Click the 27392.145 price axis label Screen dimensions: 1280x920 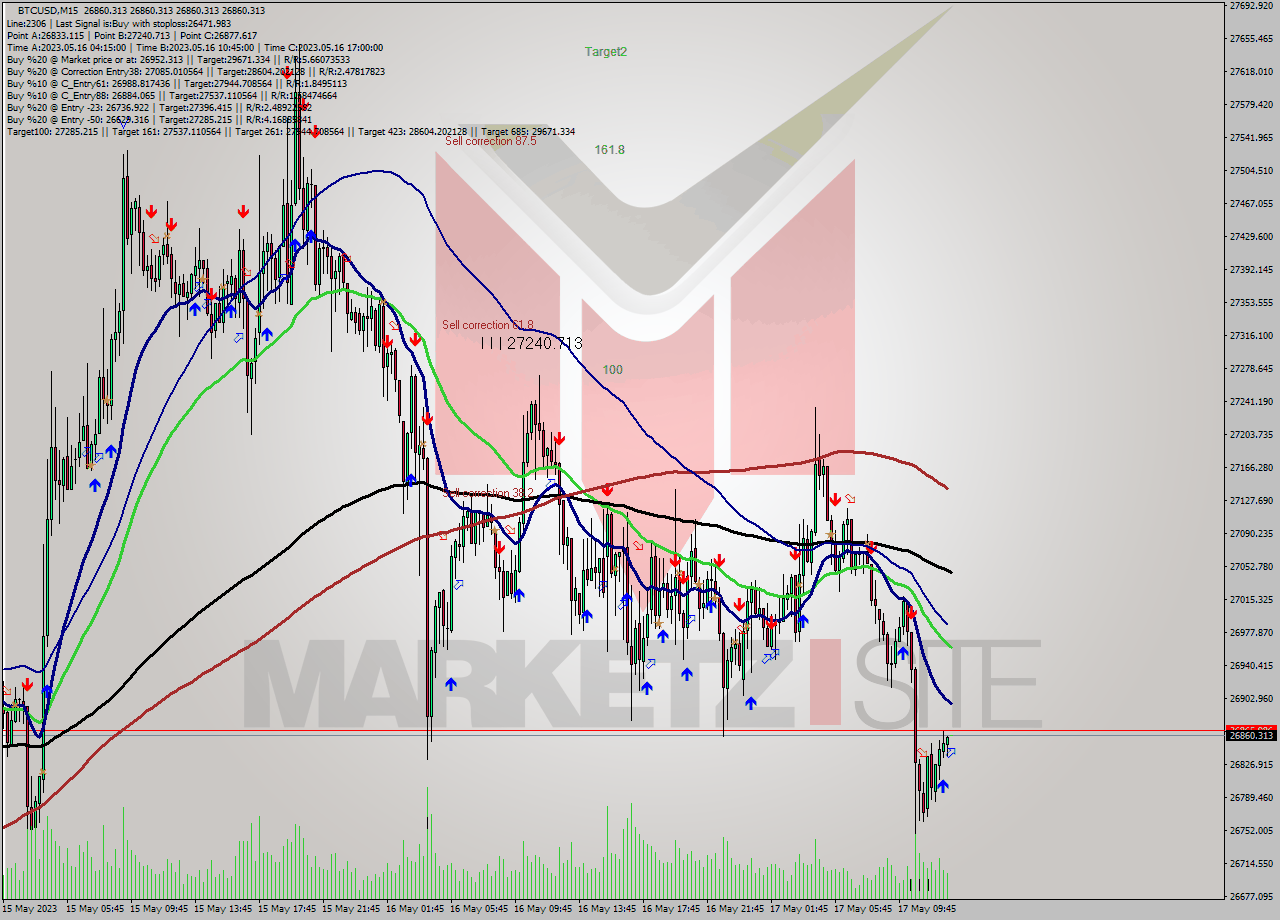[x=1251, y=269]
